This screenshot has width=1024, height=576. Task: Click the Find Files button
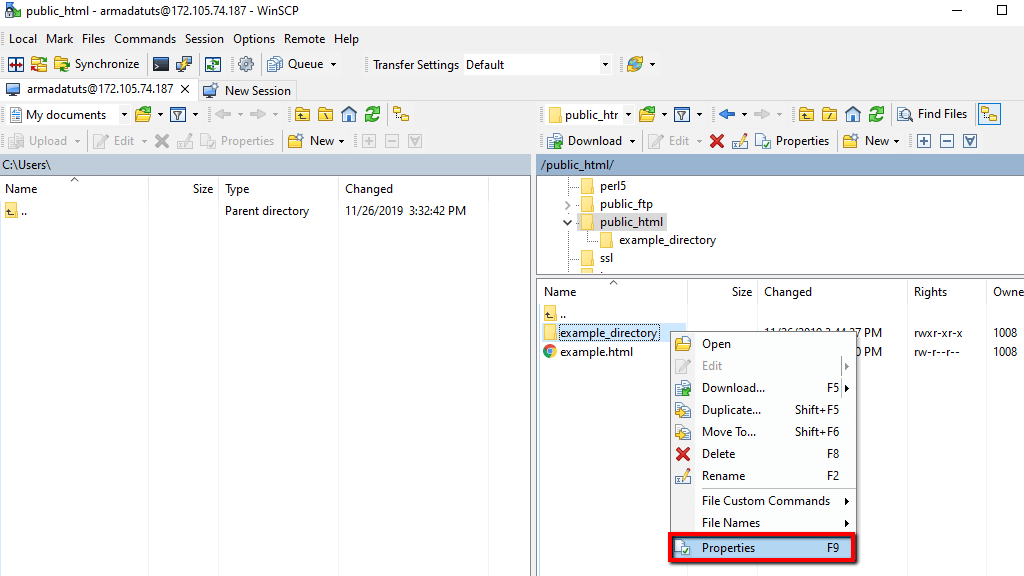(x=932, y=114)
